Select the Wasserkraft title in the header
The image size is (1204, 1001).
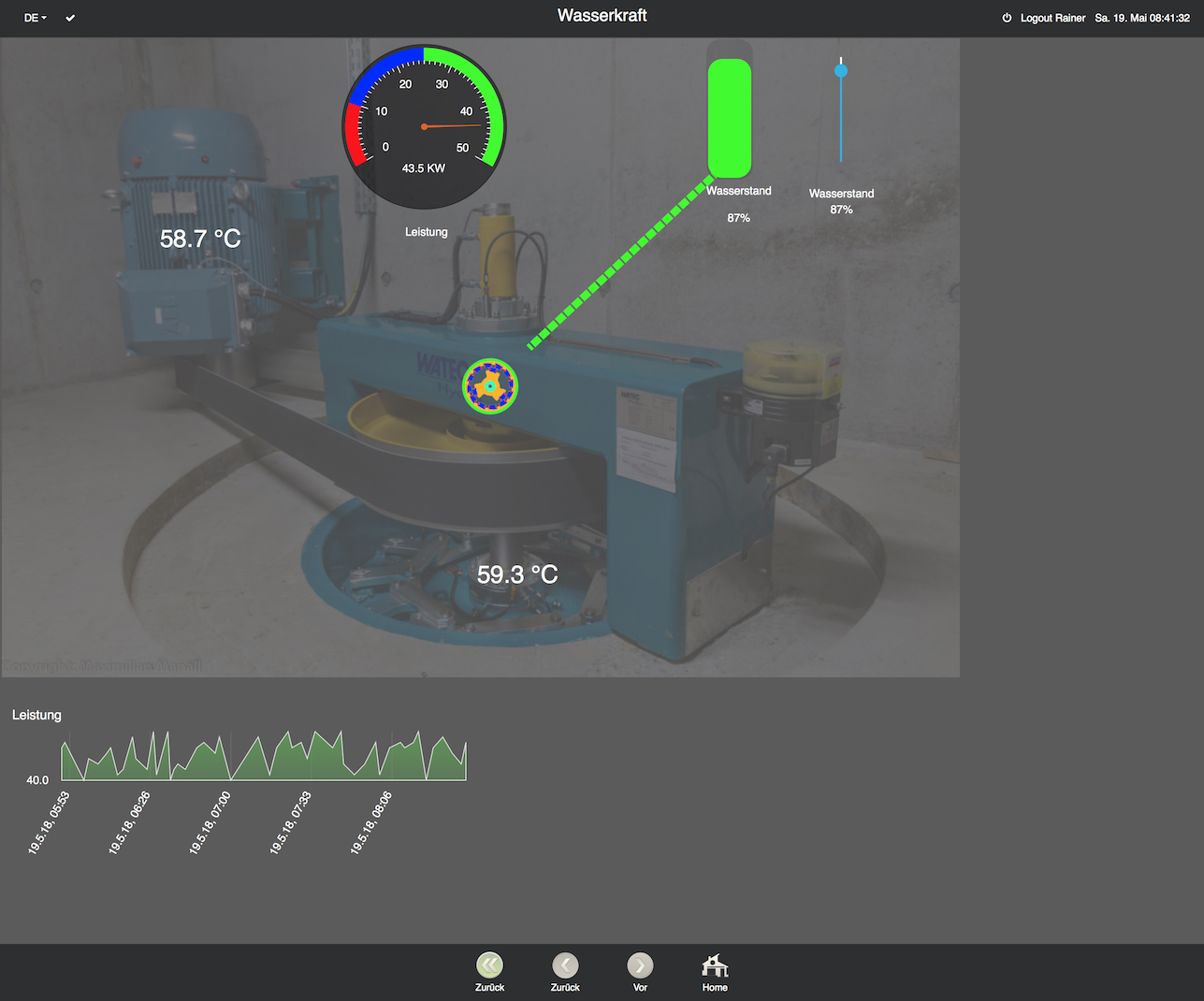[x=602, y=15]
